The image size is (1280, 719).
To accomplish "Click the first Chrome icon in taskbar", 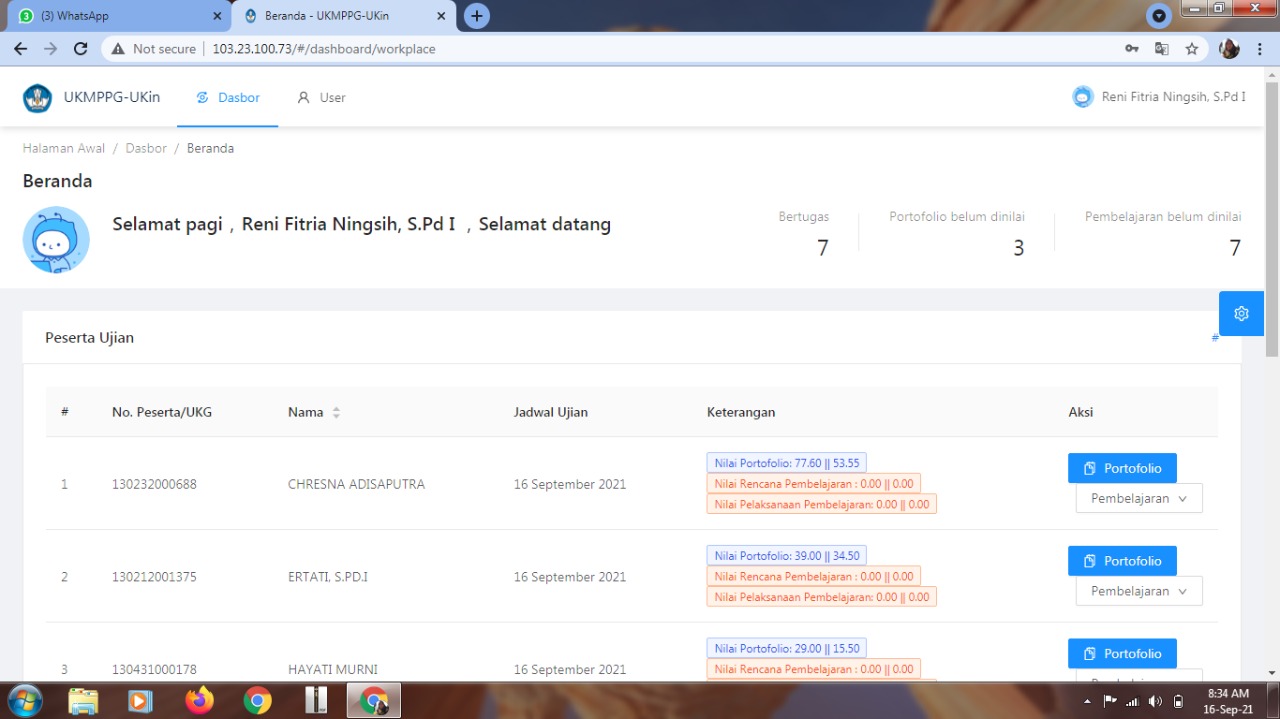I will tap(257, 701).
